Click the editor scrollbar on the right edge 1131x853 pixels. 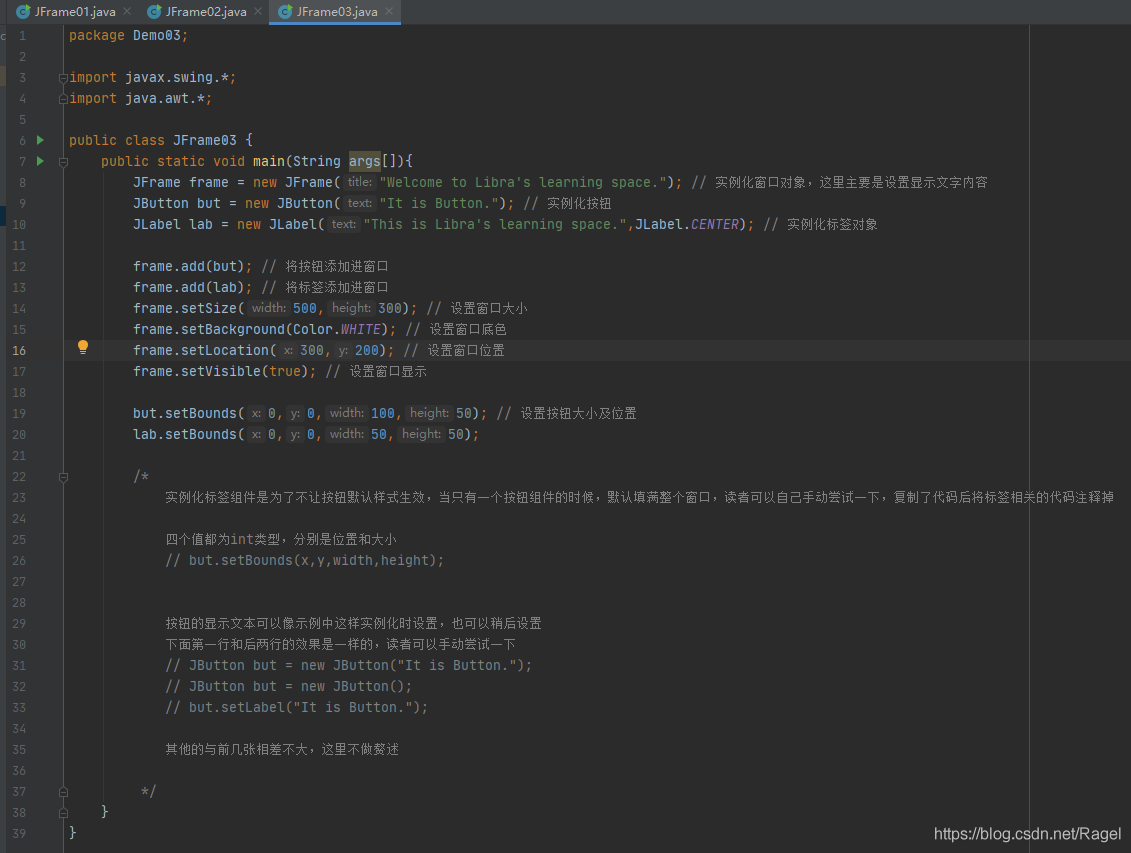pos(1125,400)
